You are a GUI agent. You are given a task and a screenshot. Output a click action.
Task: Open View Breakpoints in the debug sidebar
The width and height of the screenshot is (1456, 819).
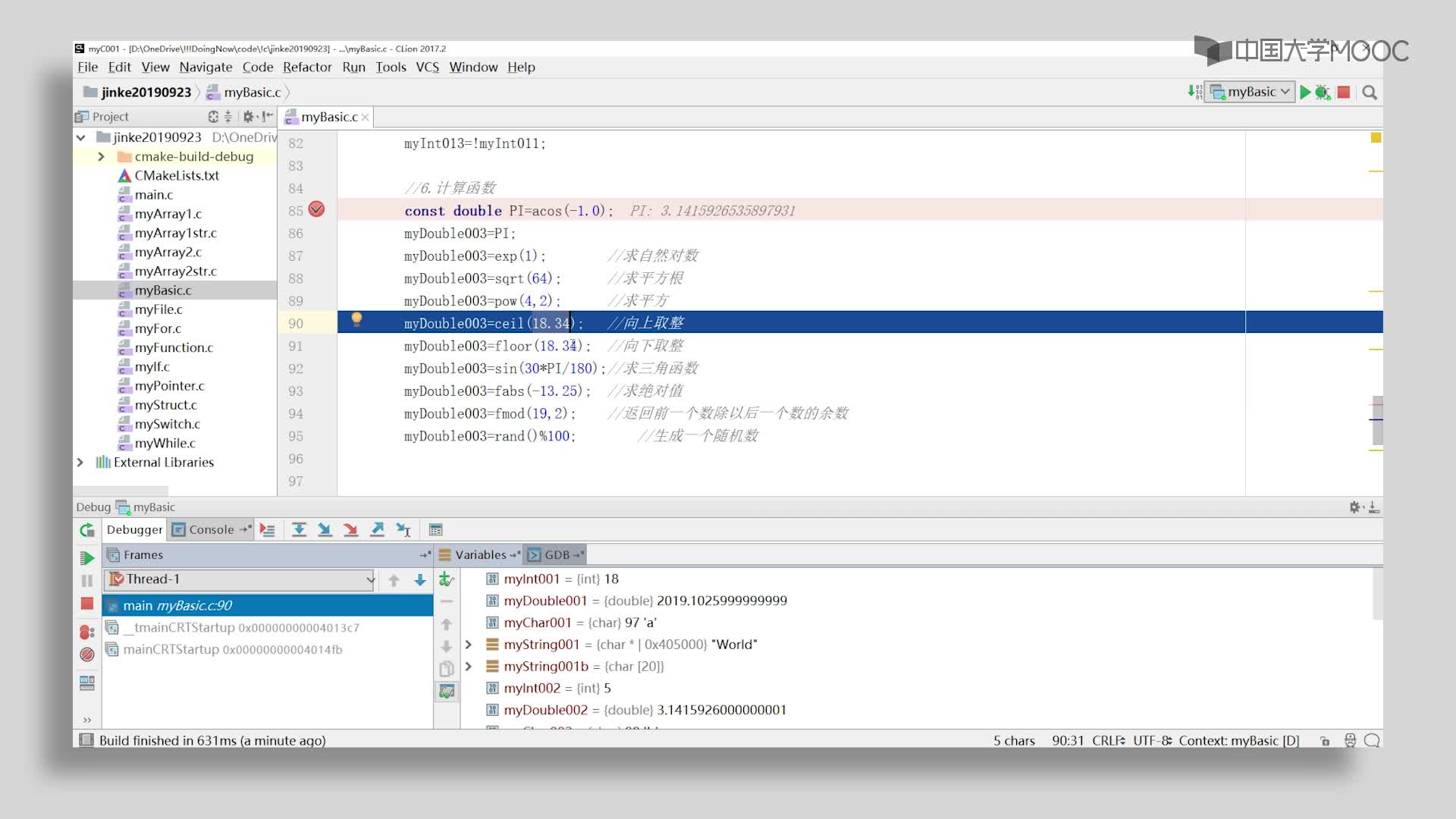(x=87, y=631)
